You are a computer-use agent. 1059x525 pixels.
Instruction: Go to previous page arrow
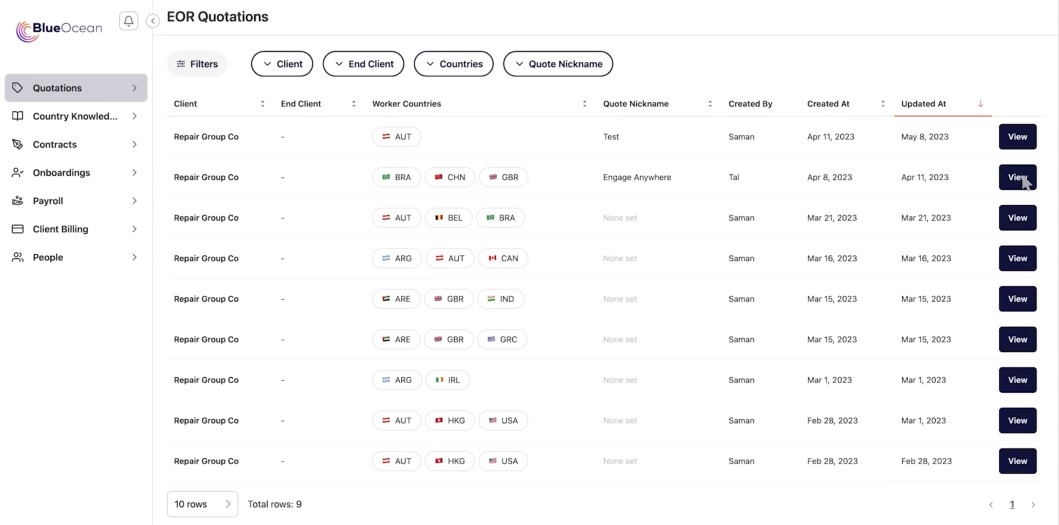(x=991, y=505)
